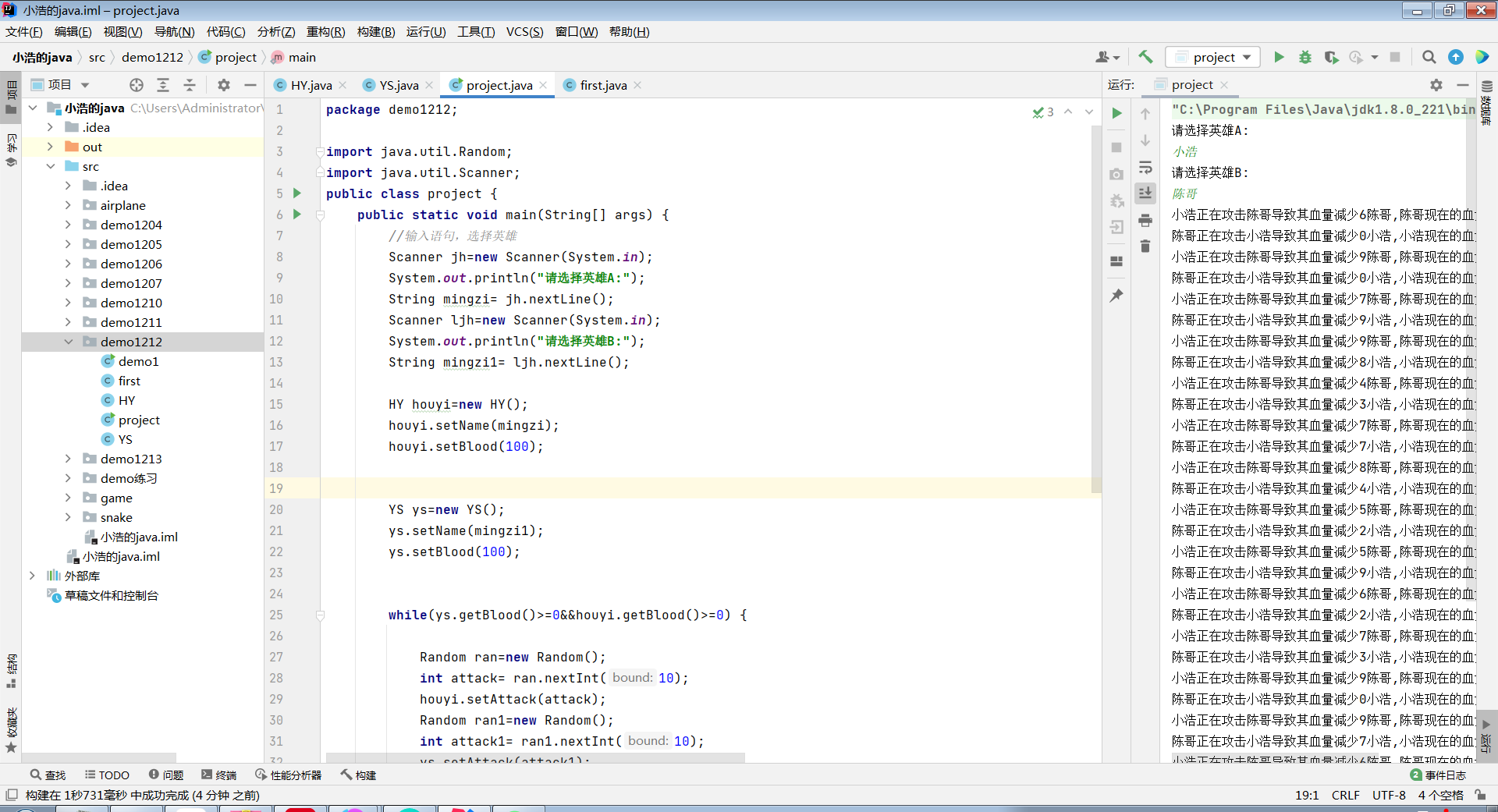Toggle scroll to end in console

click(1145, 193)
